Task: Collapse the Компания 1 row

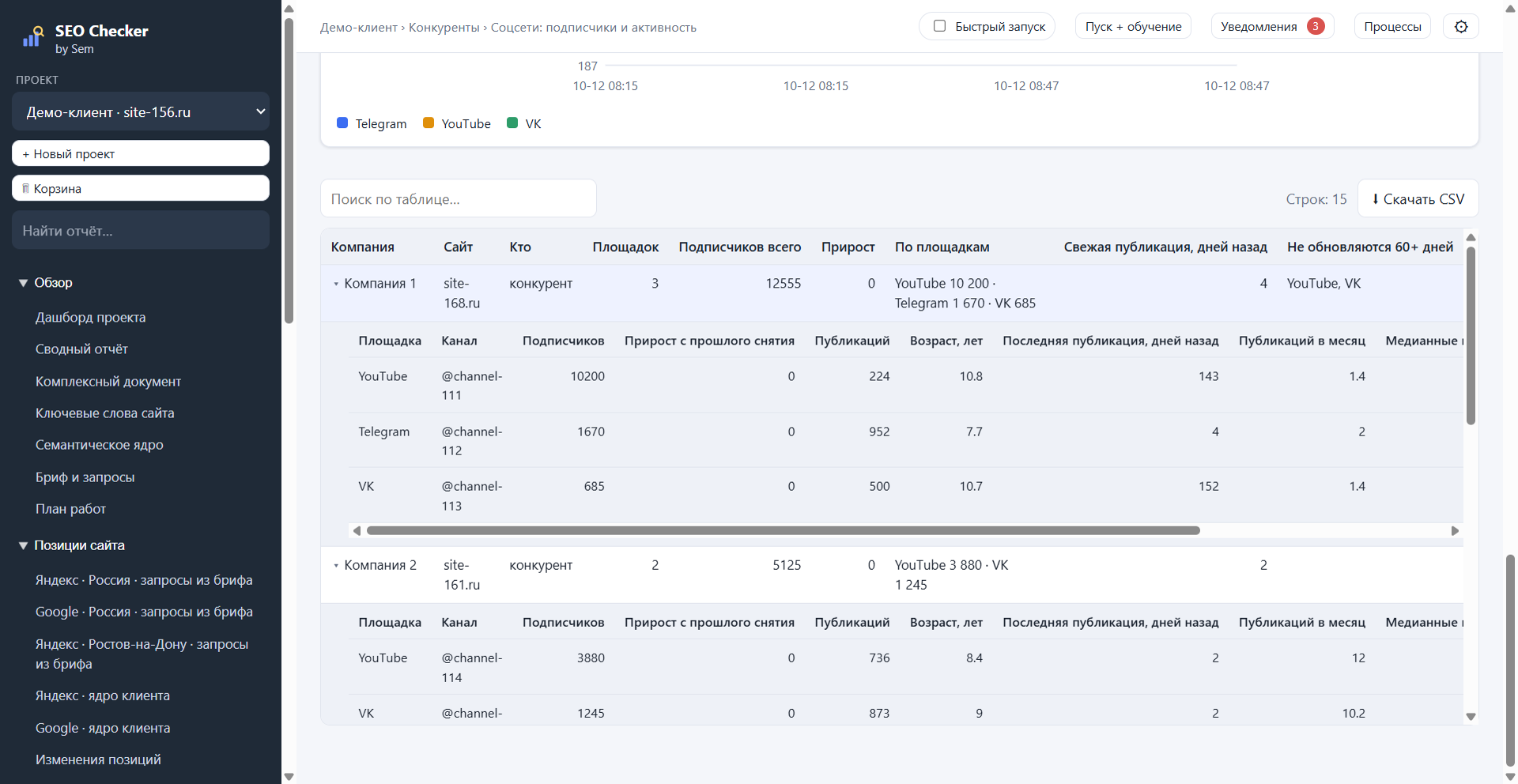Action: [x=336, y=284]
